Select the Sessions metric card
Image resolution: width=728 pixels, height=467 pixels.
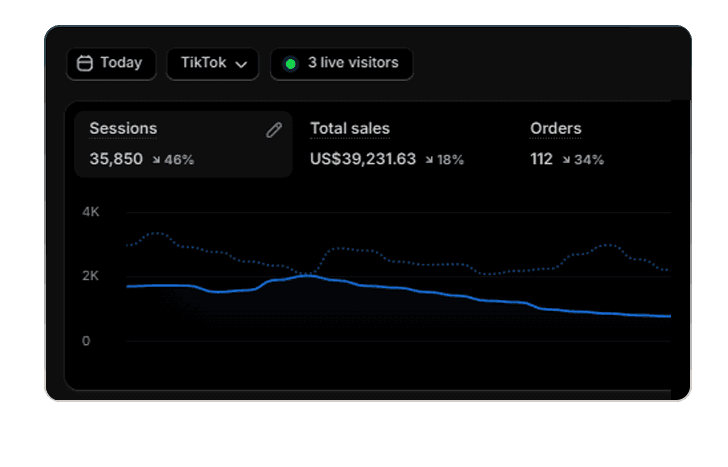[x=183, y=144]
